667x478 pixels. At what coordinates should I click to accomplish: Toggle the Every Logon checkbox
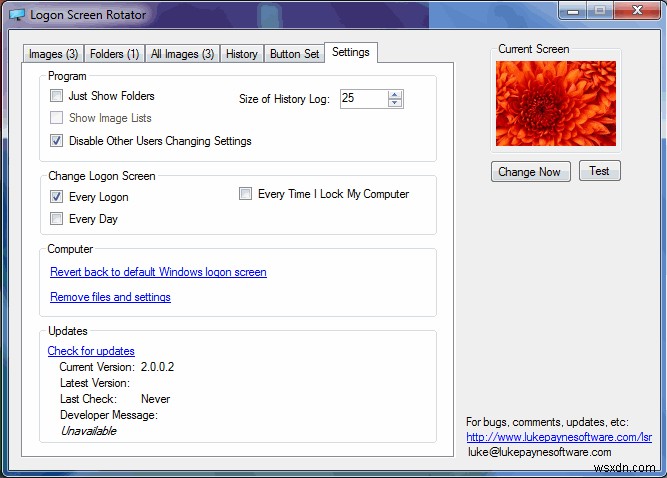click(56, 196)
